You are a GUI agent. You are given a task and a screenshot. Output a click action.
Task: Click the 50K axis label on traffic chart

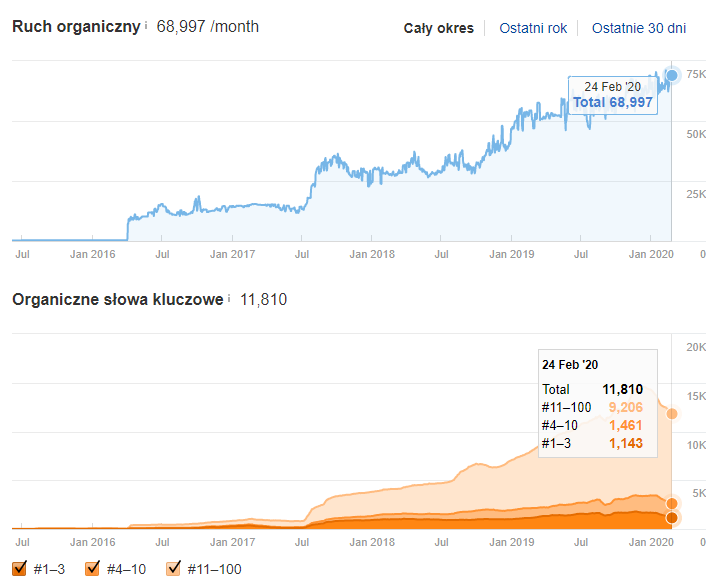tap(696, 134)
